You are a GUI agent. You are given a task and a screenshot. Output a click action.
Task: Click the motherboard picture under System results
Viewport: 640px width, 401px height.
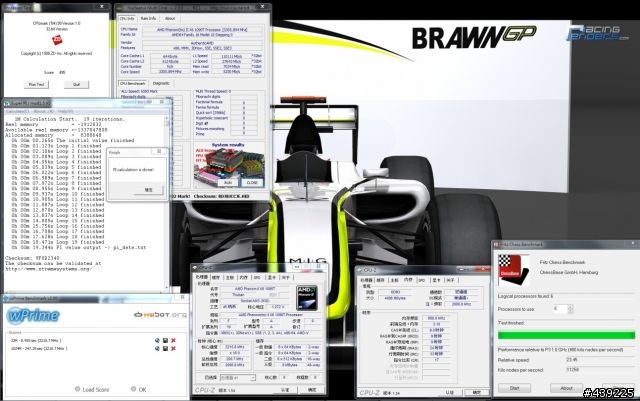click(x=229, y=168)
